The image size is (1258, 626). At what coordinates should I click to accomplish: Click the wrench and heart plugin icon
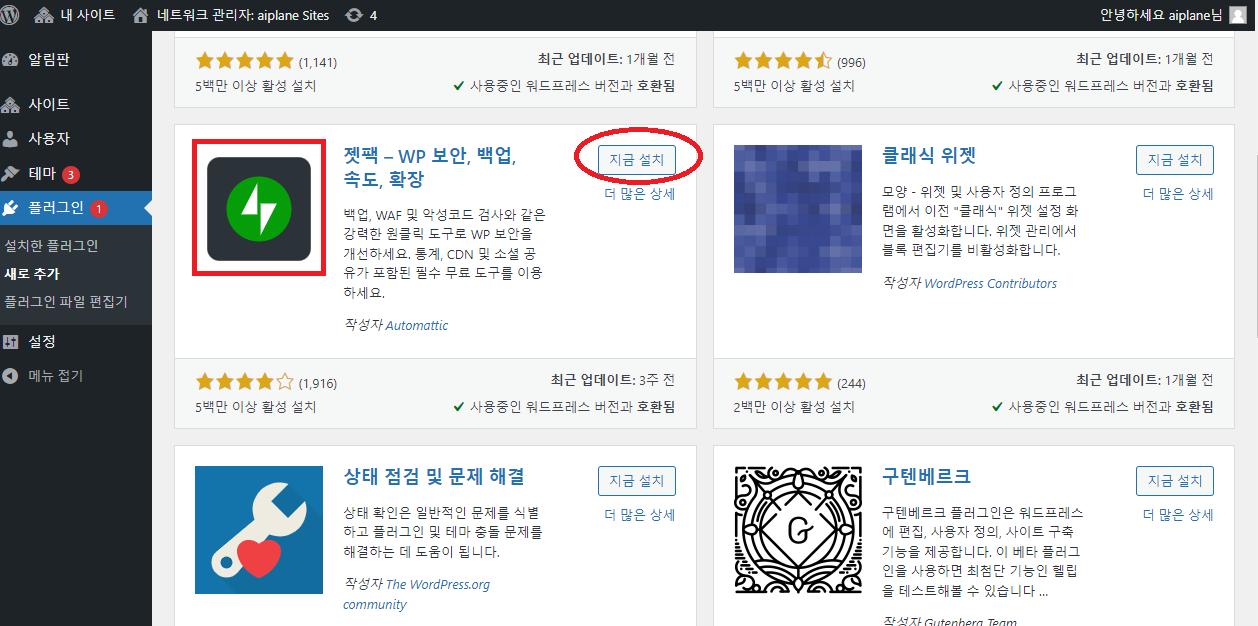[x=259, y=530]
